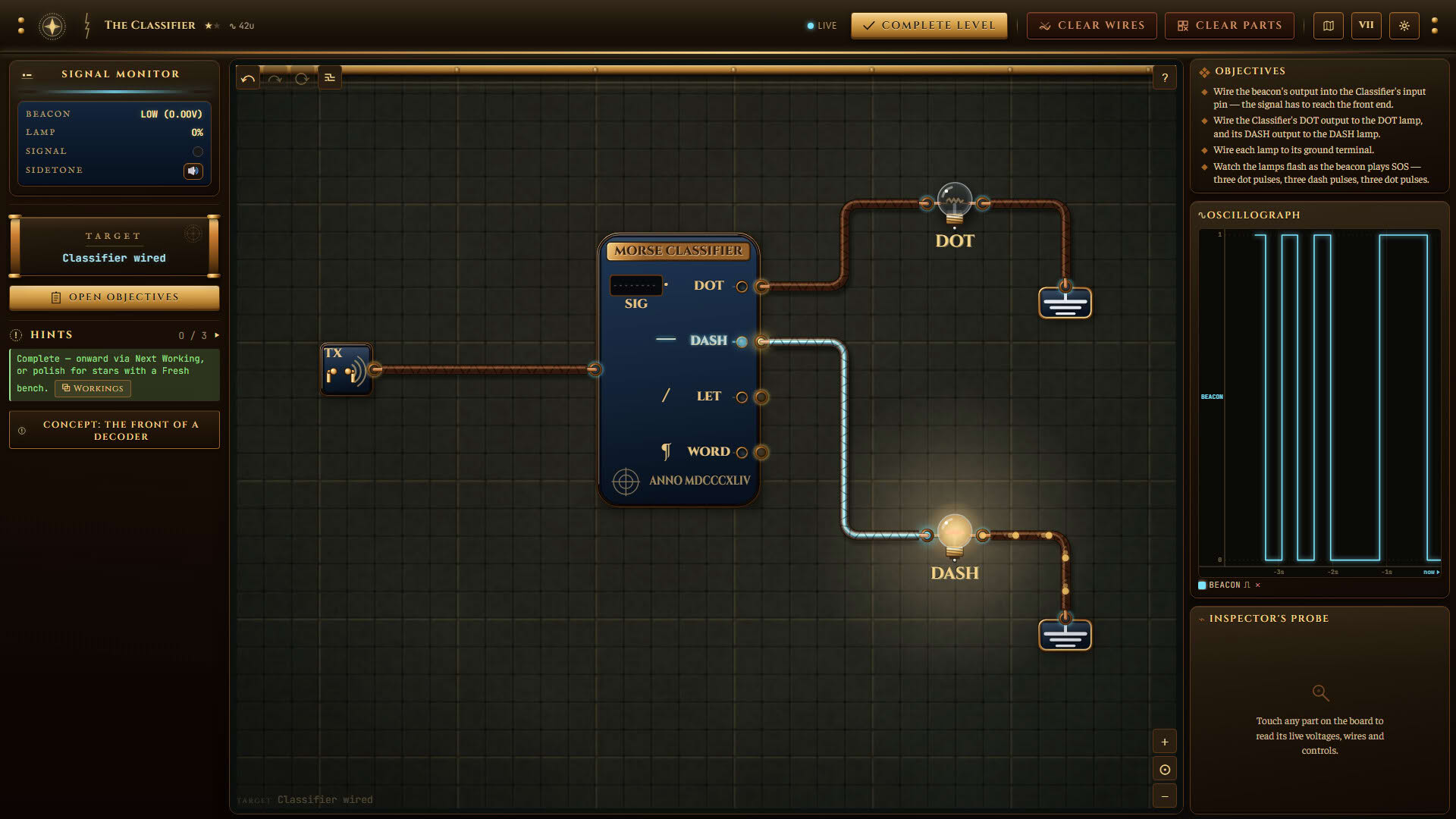Viewport: 1456px width, 819px height.
Task: Click the redo arrow on the canvas toolbar
Action: coord(275,78)
